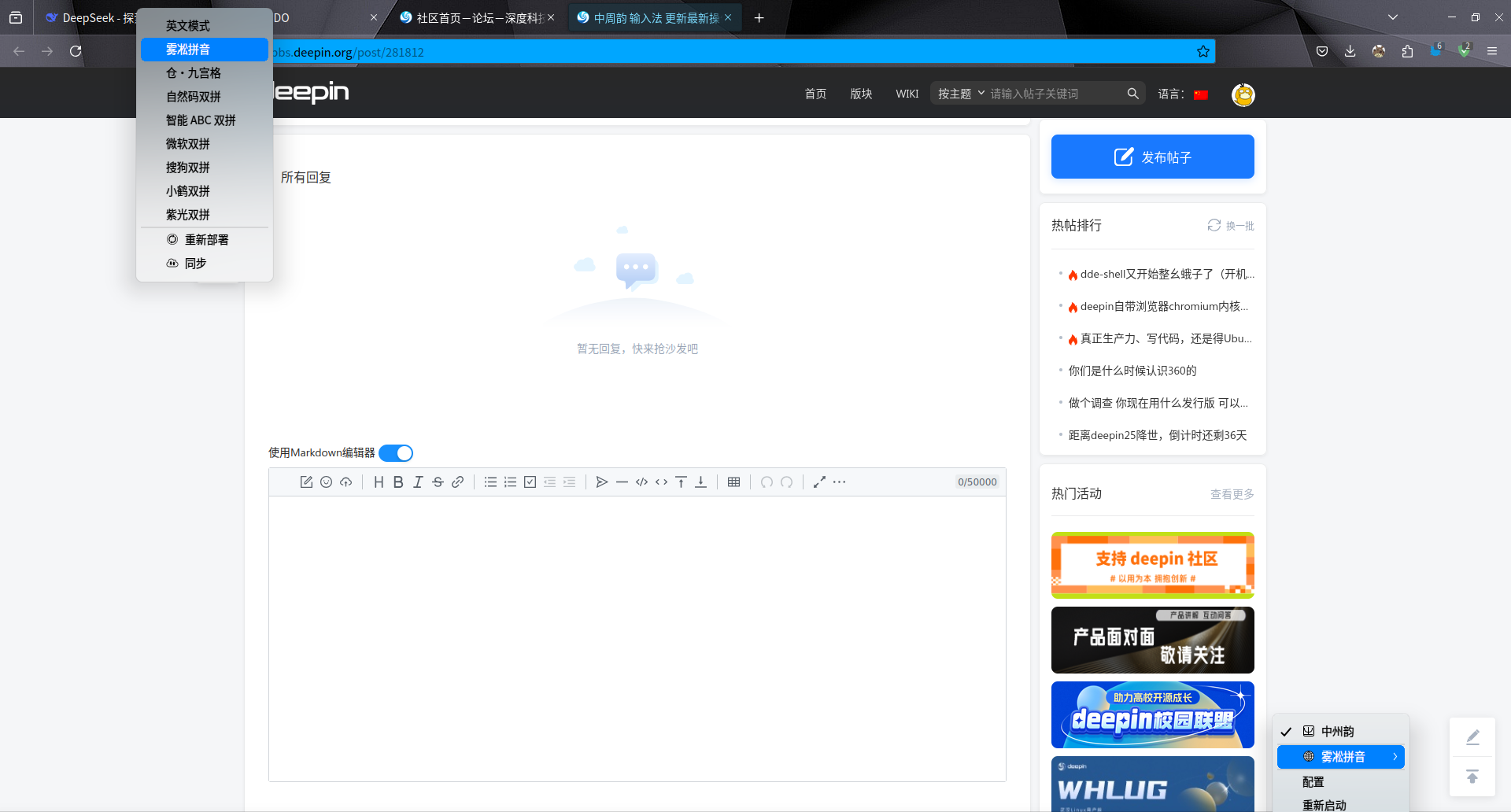This screenshot has height=812, width=1511.
Task: Click the undo icon in the editor
Action: click(x=767, y=482)
